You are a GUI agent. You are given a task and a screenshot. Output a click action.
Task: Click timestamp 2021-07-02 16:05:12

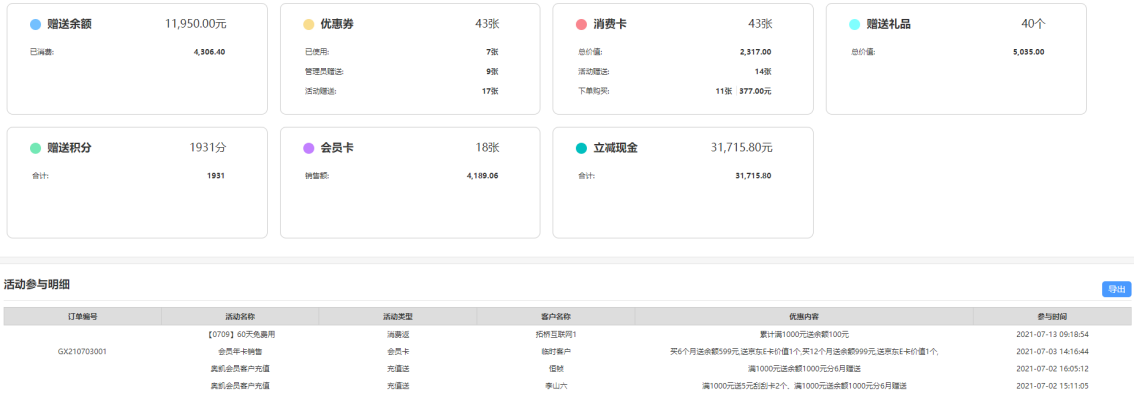[1052, 369]
